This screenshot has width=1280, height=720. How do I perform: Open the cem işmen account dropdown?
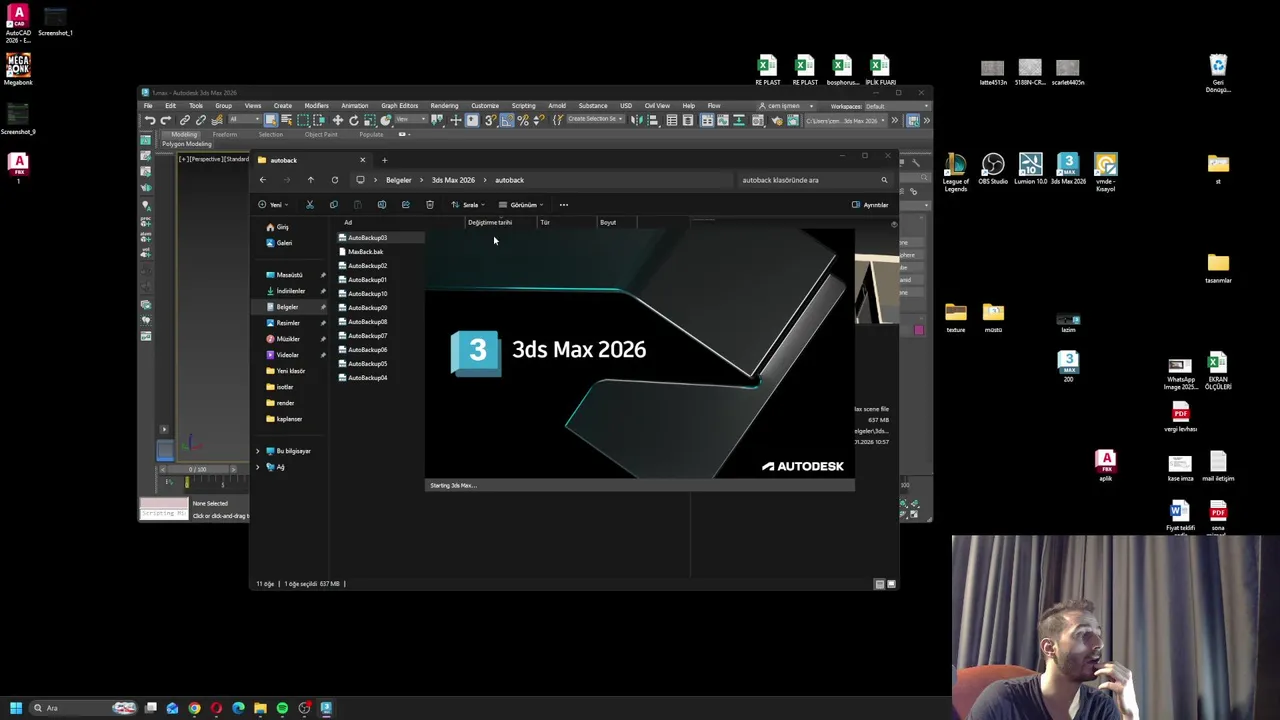tap(785, 106)
